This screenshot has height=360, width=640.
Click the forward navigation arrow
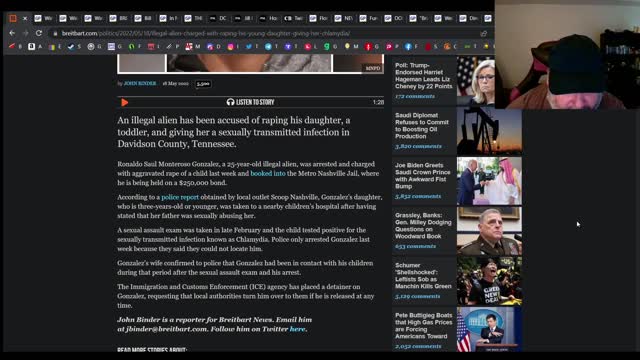coord(26,33)
